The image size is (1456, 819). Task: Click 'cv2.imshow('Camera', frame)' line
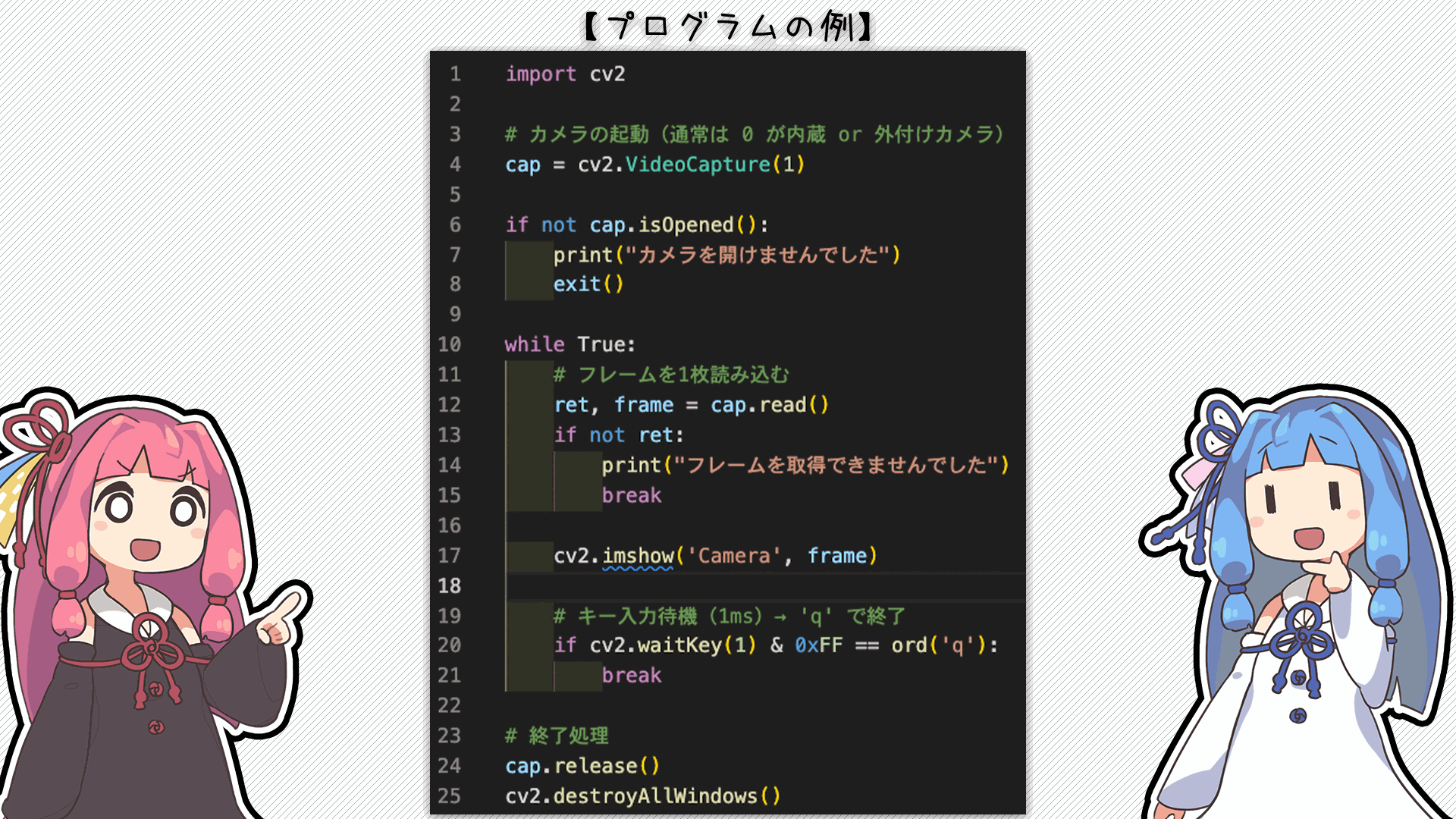click(x=716, y=556)
